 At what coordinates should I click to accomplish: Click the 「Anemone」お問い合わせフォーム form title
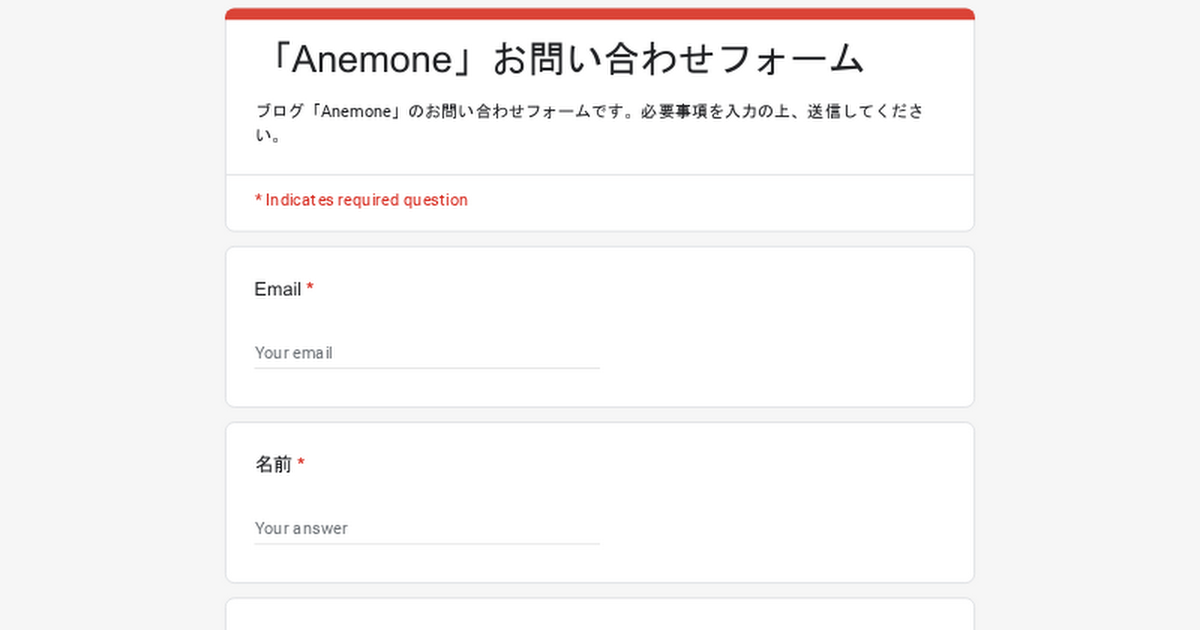click(560, 60)
